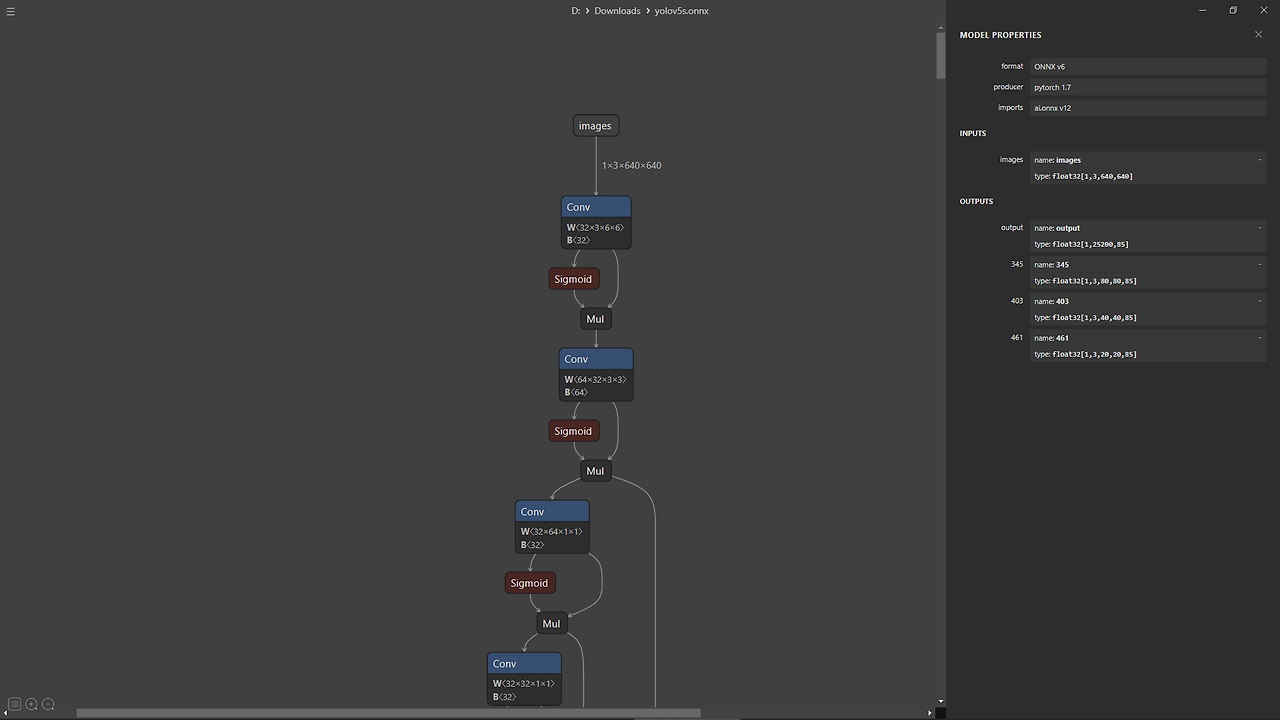The image size is (1280, 720).
Task: Collapse details for output 345
Action: [x=1259, y=264]
